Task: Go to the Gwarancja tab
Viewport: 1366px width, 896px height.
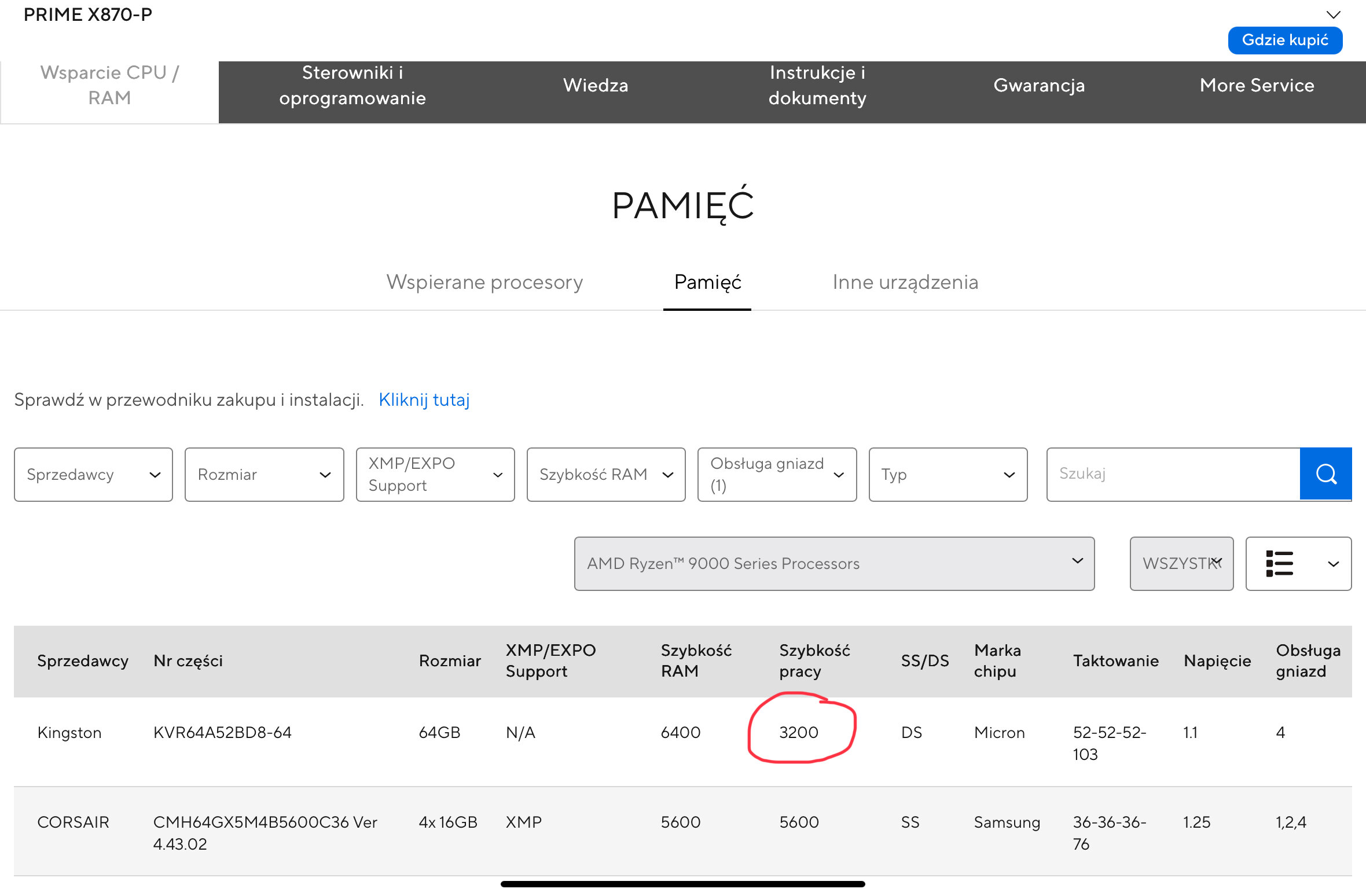Action: click(1039, 85)
